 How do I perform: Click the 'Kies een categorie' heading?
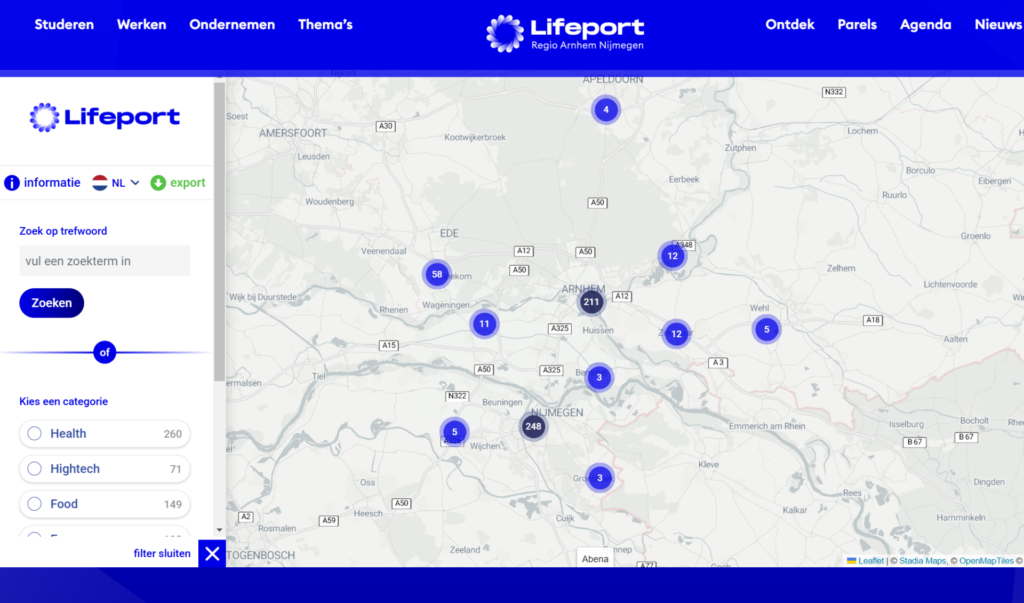click(63, 401)
